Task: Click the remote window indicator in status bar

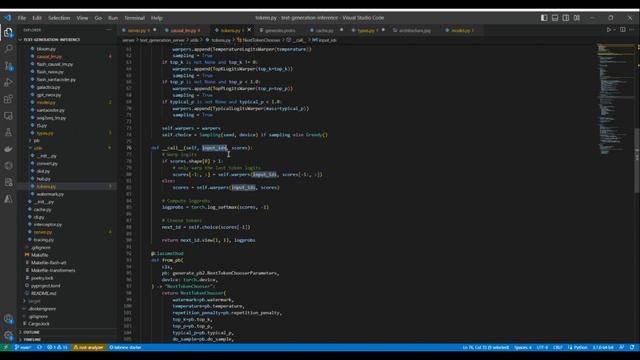Action: coord(5,347)
